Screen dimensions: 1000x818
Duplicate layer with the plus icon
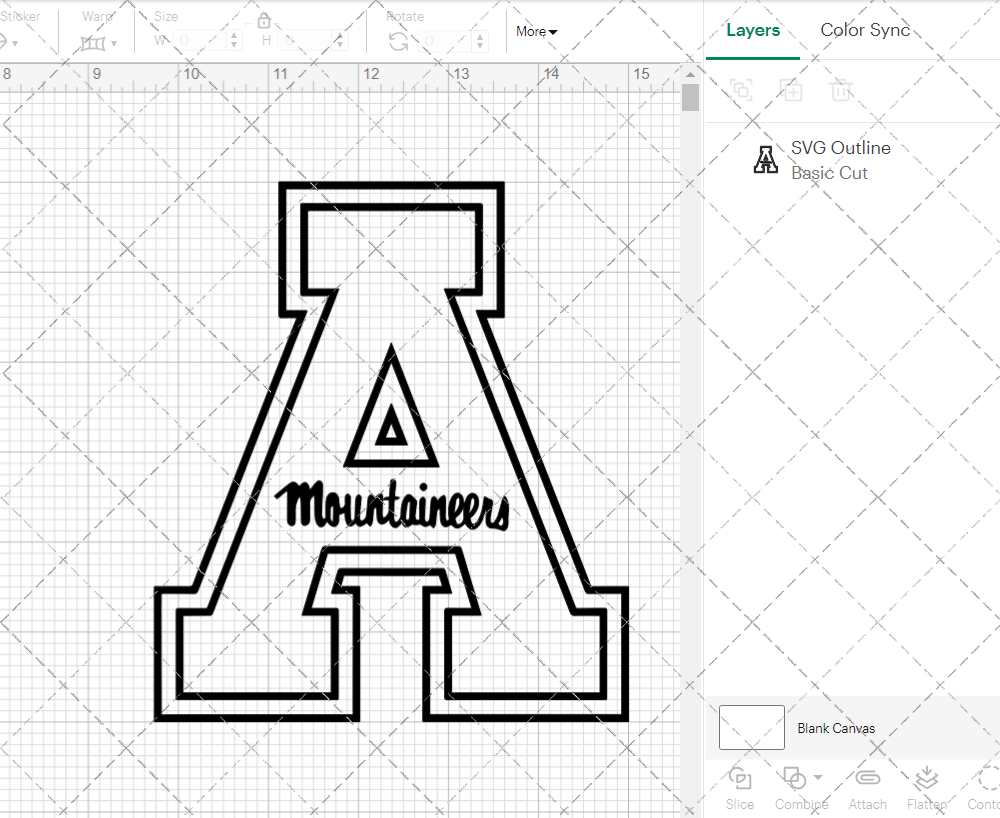792,90
